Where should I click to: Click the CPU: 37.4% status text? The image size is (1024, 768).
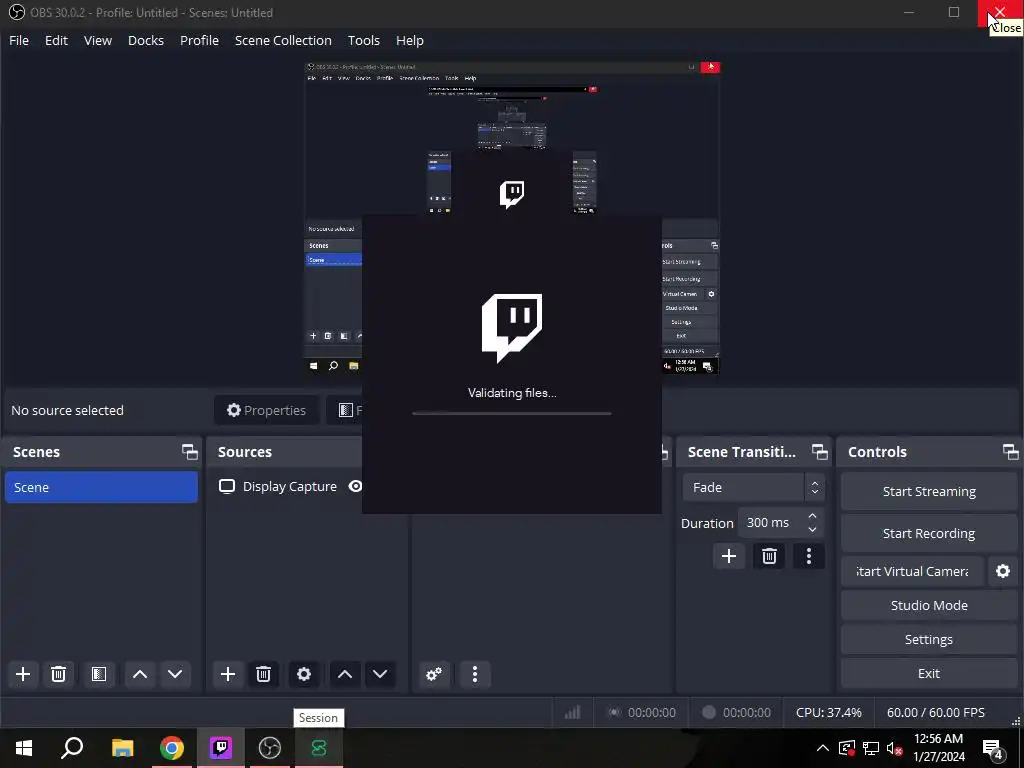click(829, 712)
